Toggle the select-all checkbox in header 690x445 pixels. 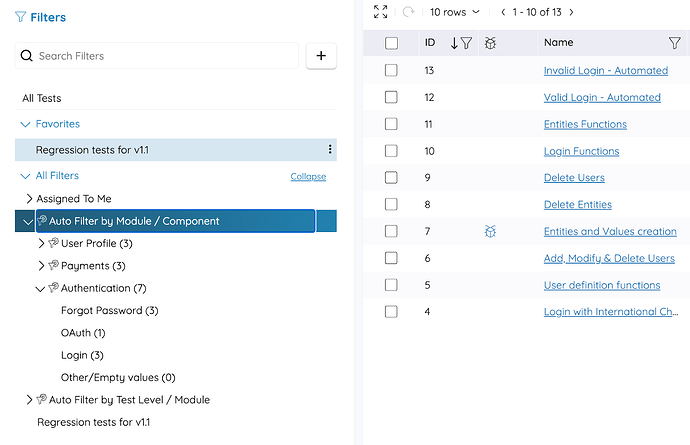pos(391,43)
